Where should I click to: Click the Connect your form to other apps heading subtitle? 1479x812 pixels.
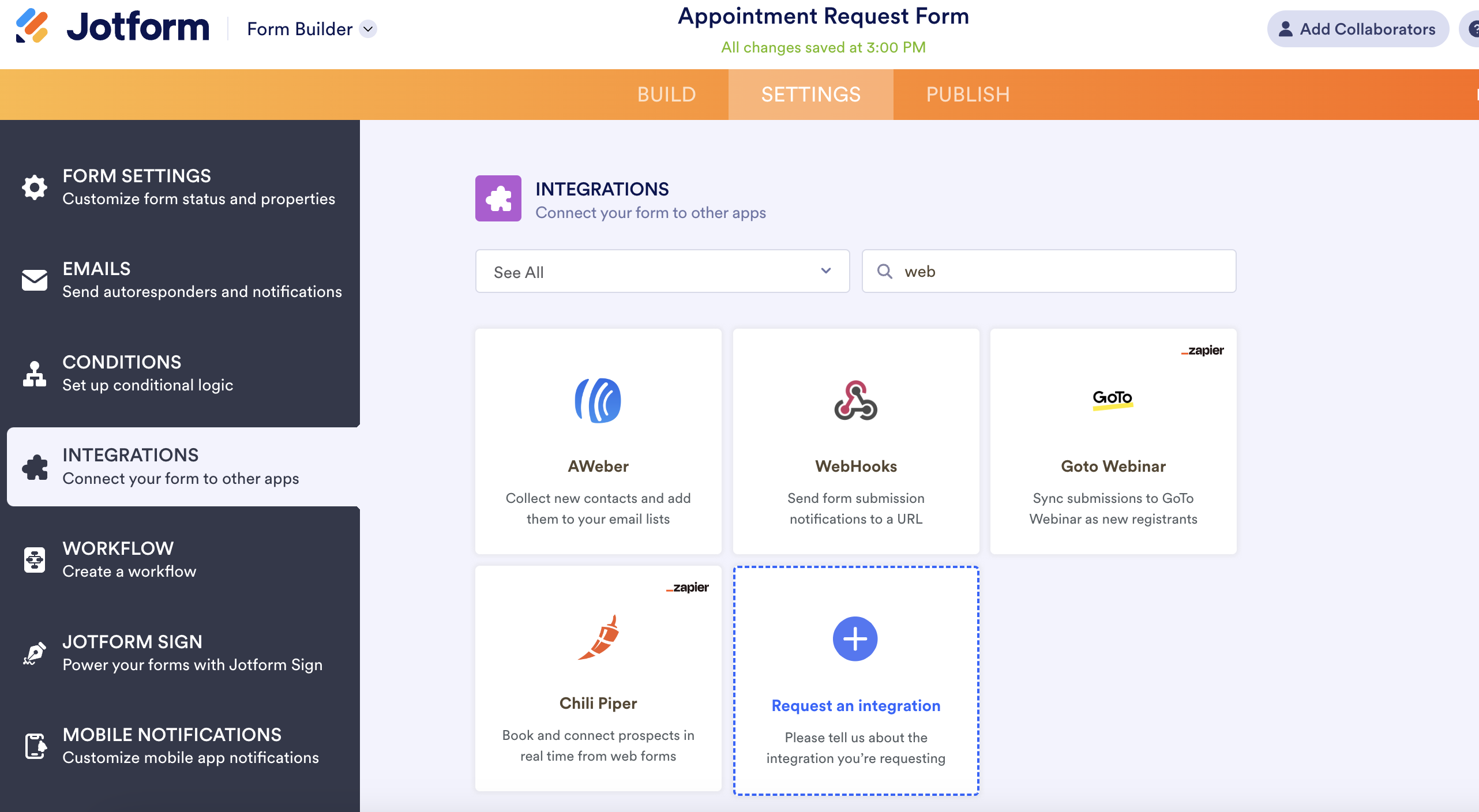[x=651, y=213]
